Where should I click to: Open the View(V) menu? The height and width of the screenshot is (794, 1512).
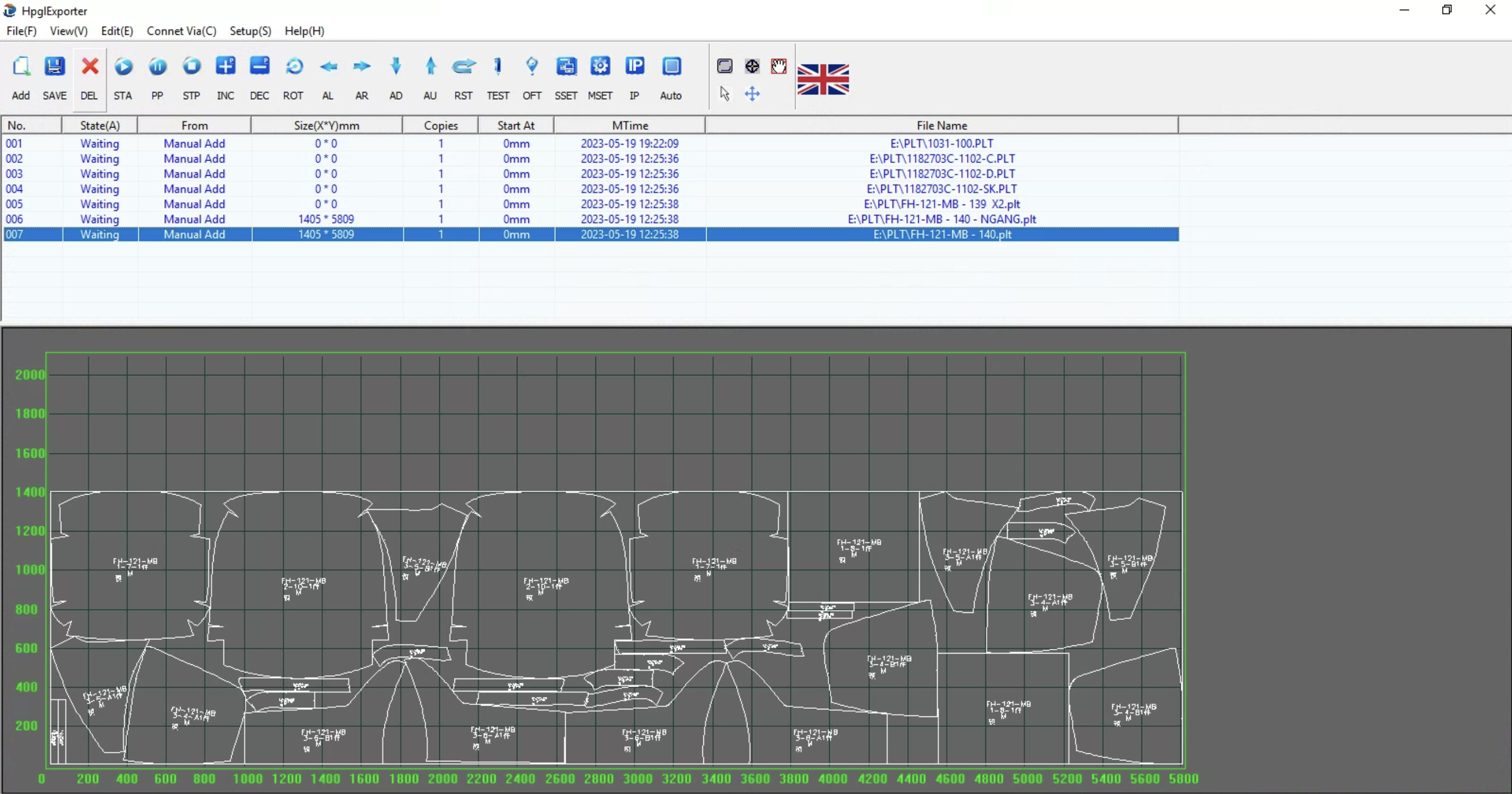pos(69,30)
